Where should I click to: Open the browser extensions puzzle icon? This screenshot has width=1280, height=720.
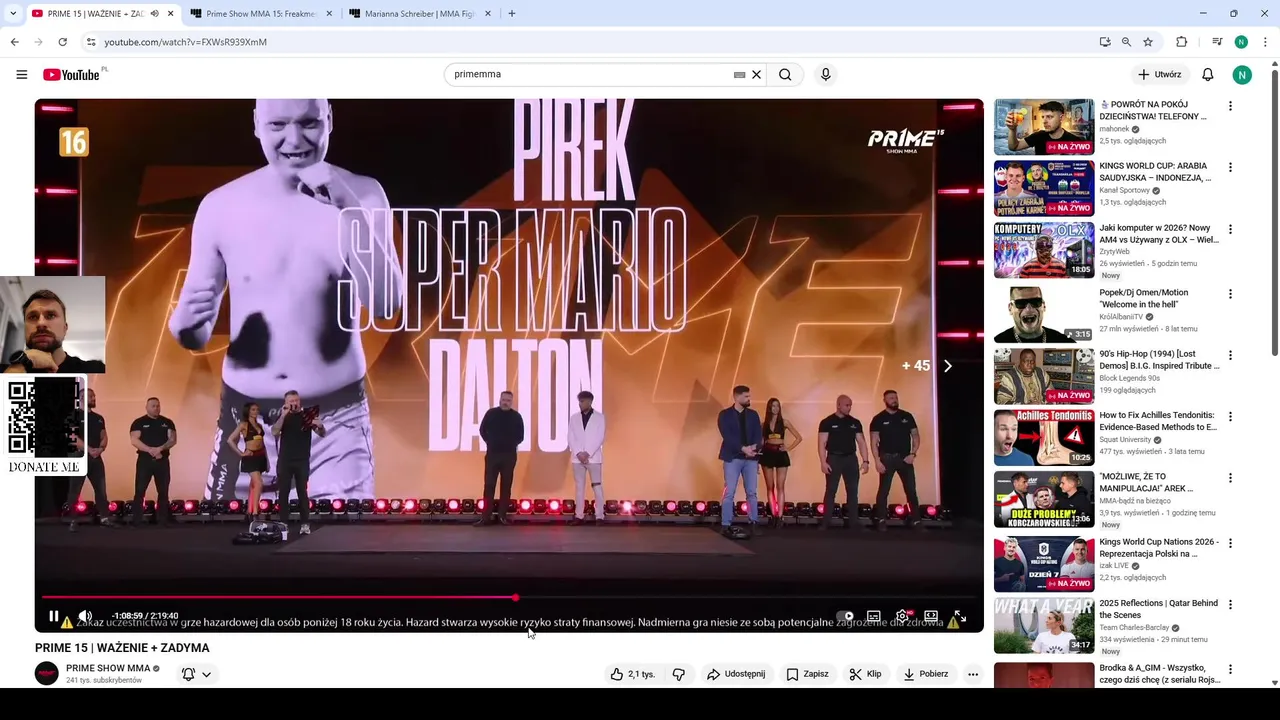pos(1181,42)
